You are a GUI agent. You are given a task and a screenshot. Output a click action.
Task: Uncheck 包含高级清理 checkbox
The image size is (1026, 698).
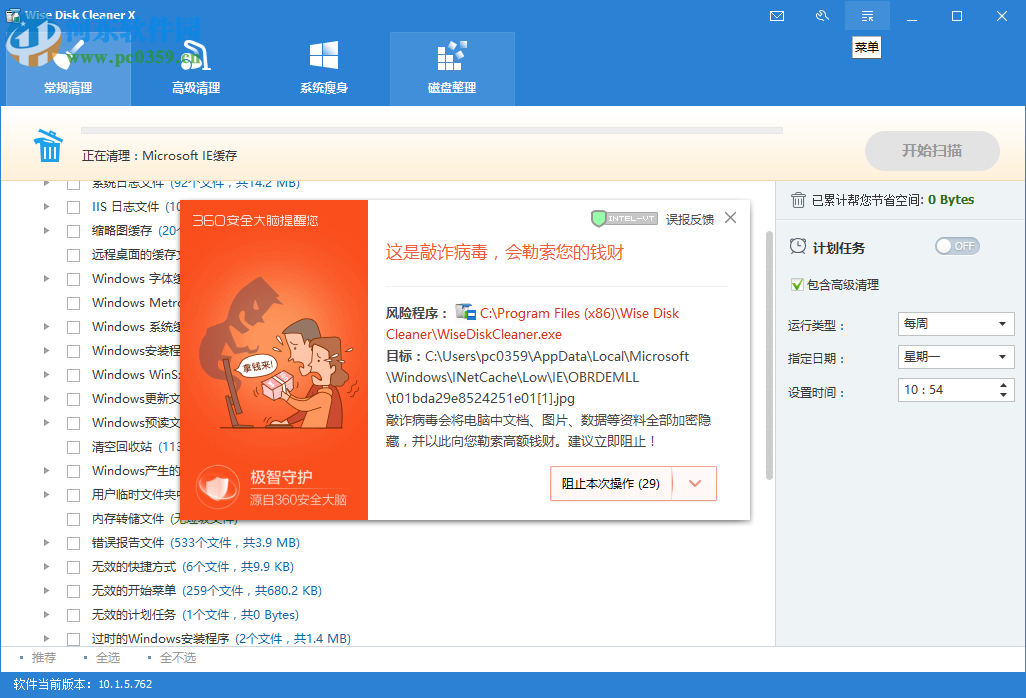(797, 285)
